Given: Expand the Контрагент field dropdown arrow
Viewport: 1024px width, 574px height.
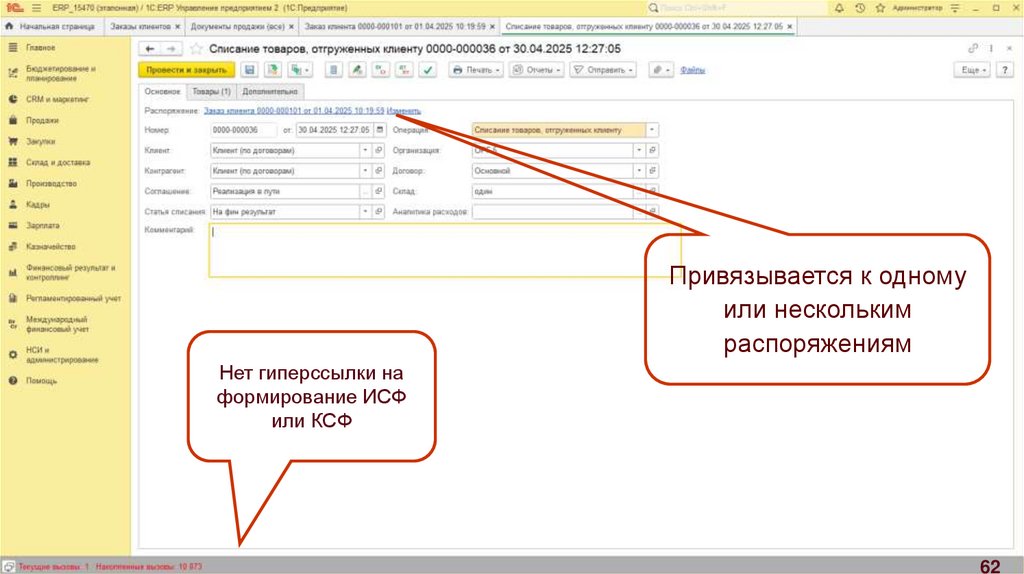Looking at the screenshot, I should tap(365, 171).
